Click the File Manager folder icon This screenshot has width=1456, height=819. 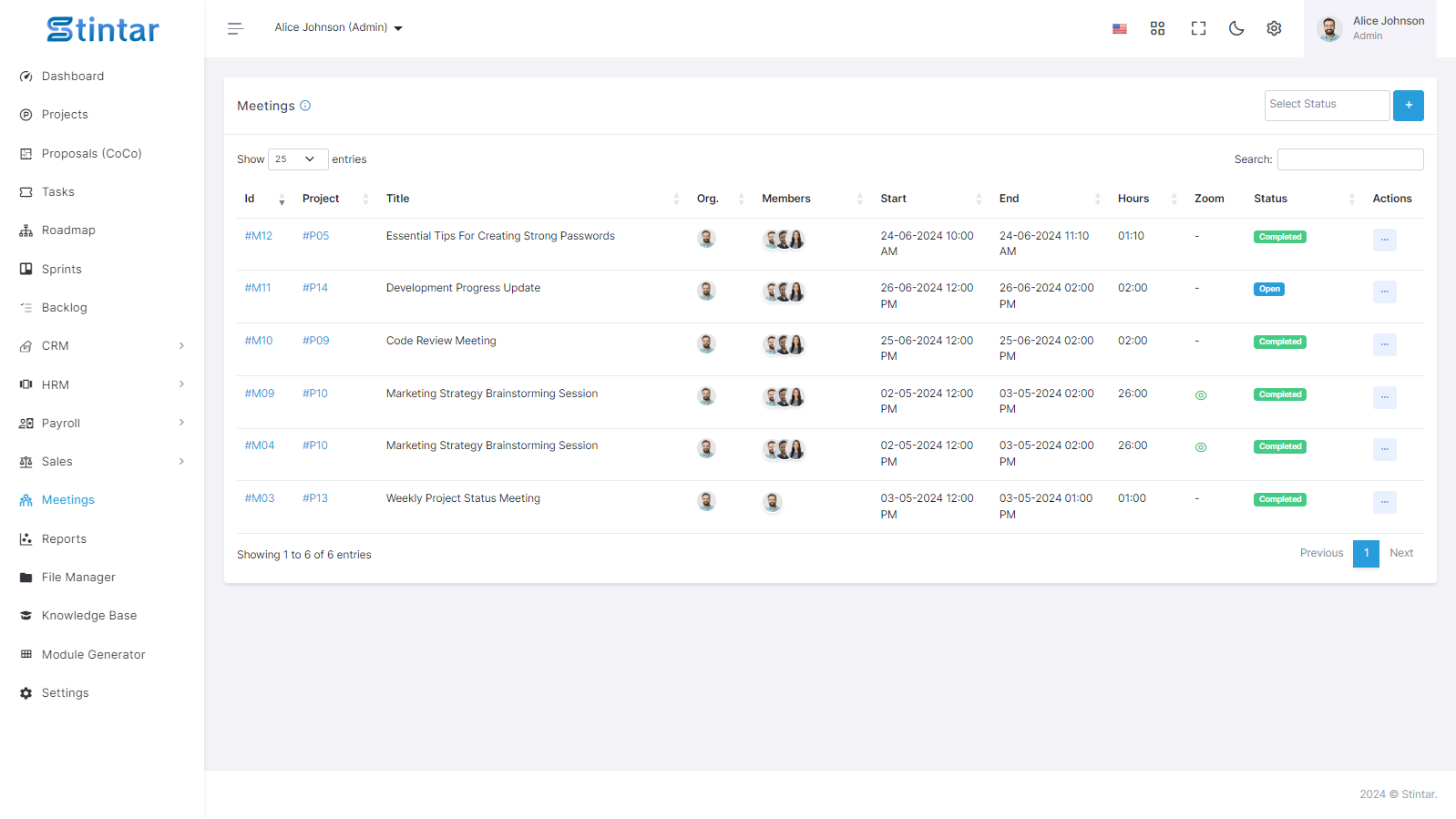26,578
